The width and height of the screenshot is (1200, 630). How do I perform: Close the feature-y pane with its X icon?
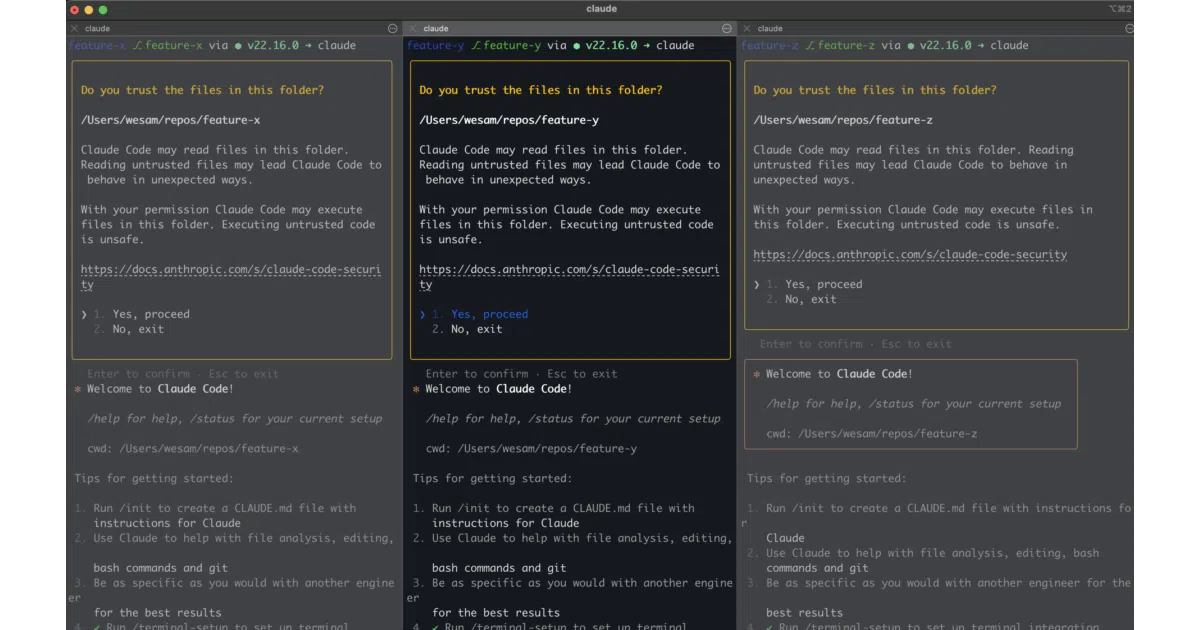[x=412, y=29]
